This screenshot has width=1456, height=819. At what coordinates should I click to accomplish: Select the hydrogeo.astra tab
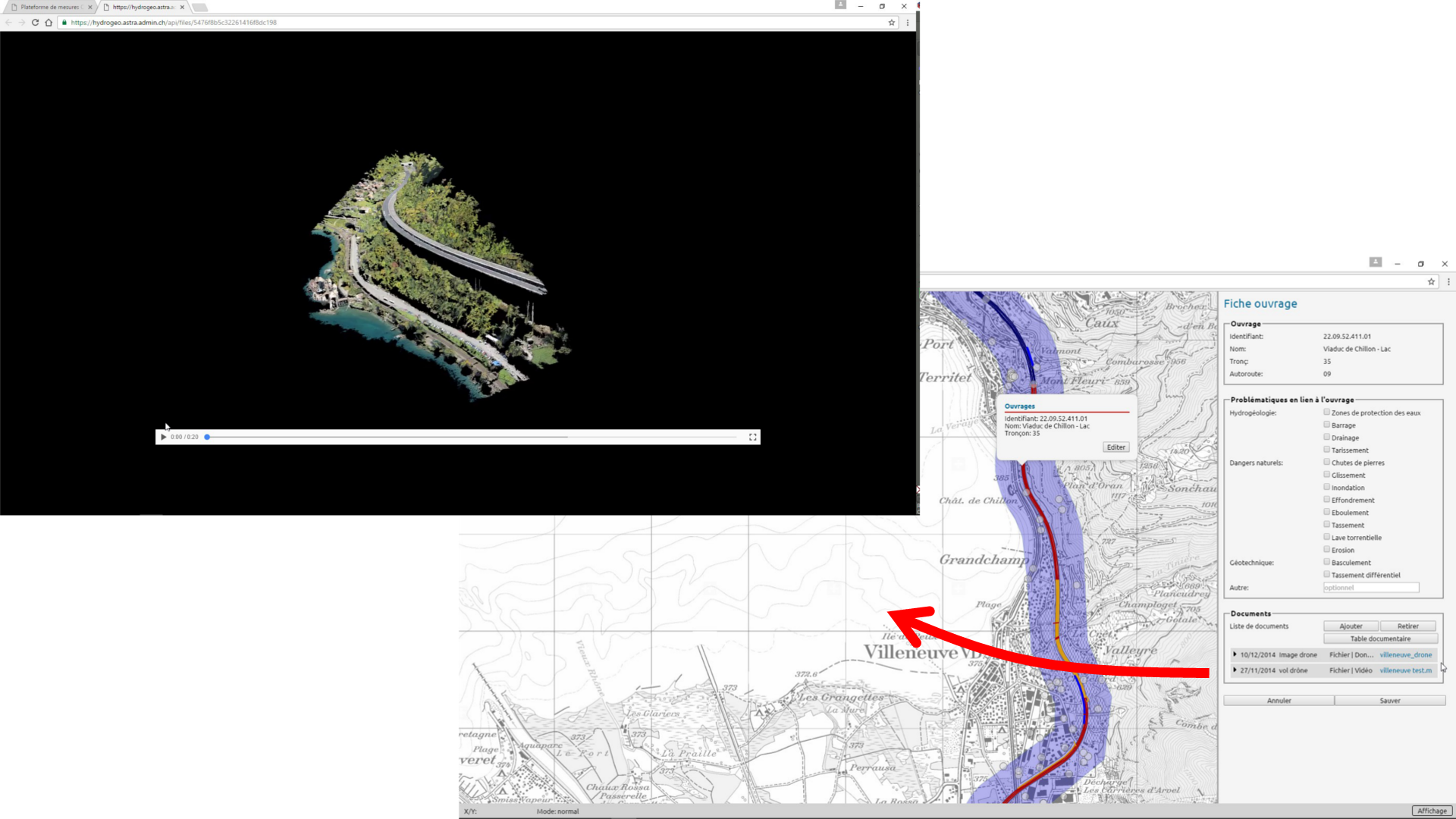pyautogui.click(x=143, y=7)
